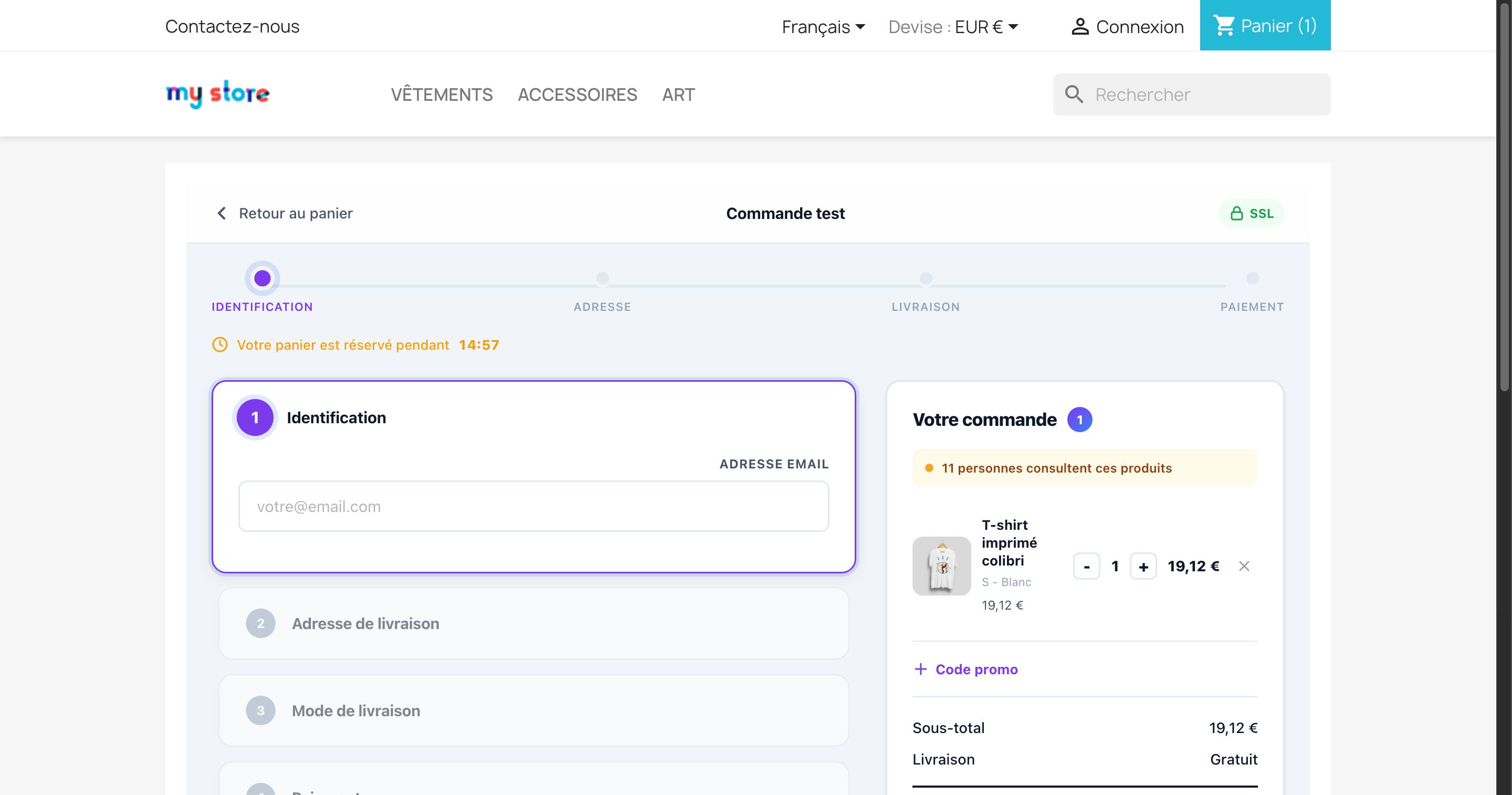
Task: Select the ADRESSE progress step dot
Action: [602, 278]
